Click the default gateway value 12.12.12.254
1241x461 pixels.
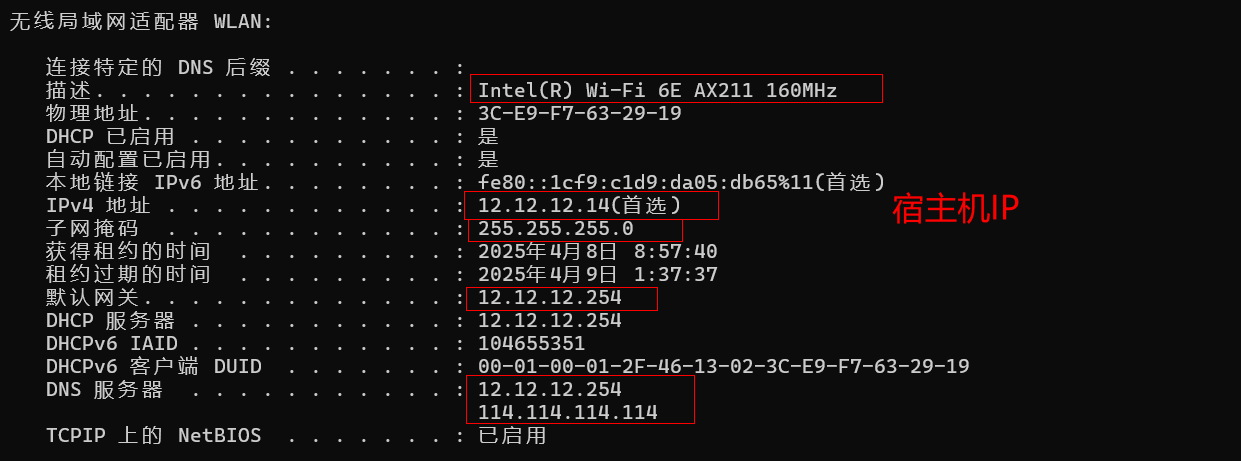pos(549,298)
